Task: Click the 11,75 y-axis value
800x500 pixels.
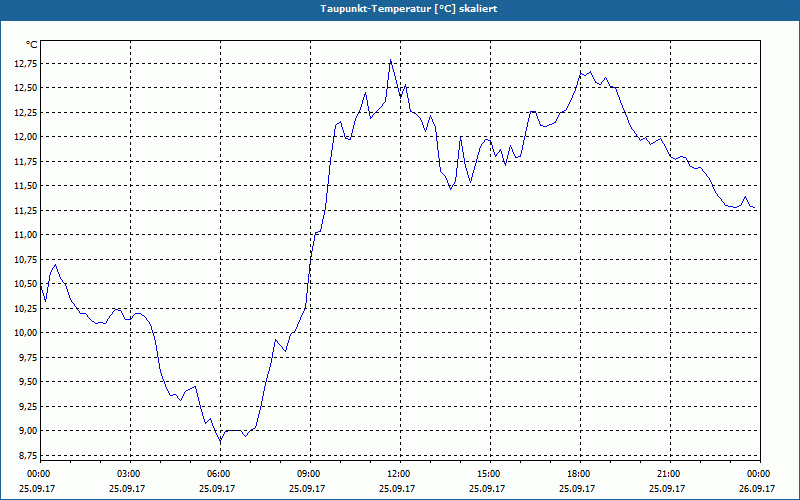Action: [28, 161]
